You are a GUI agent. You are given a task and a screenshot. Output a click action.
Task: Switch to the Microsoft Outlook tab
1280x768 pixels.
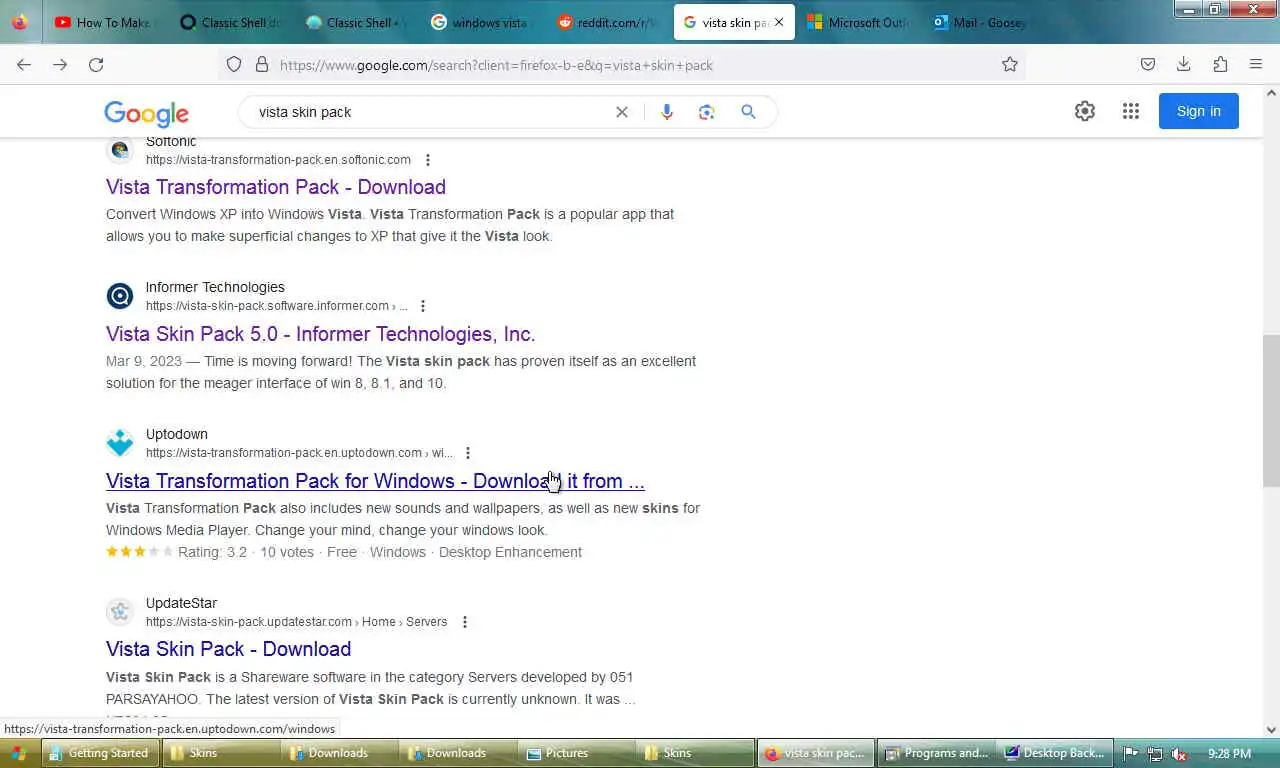pyautogui.click(x=857, y=22)
